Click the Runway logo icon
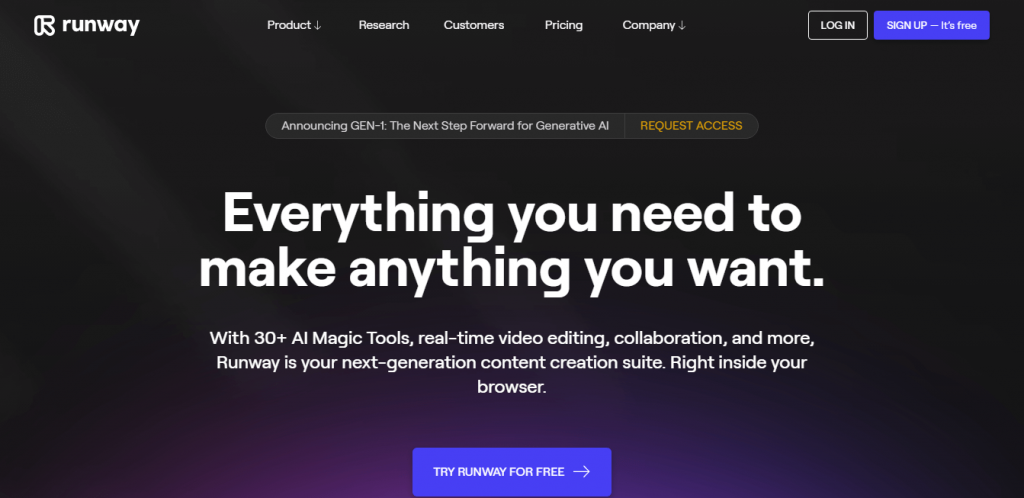The height and width of the screenshot is (498, 1024). coord(44,25)
